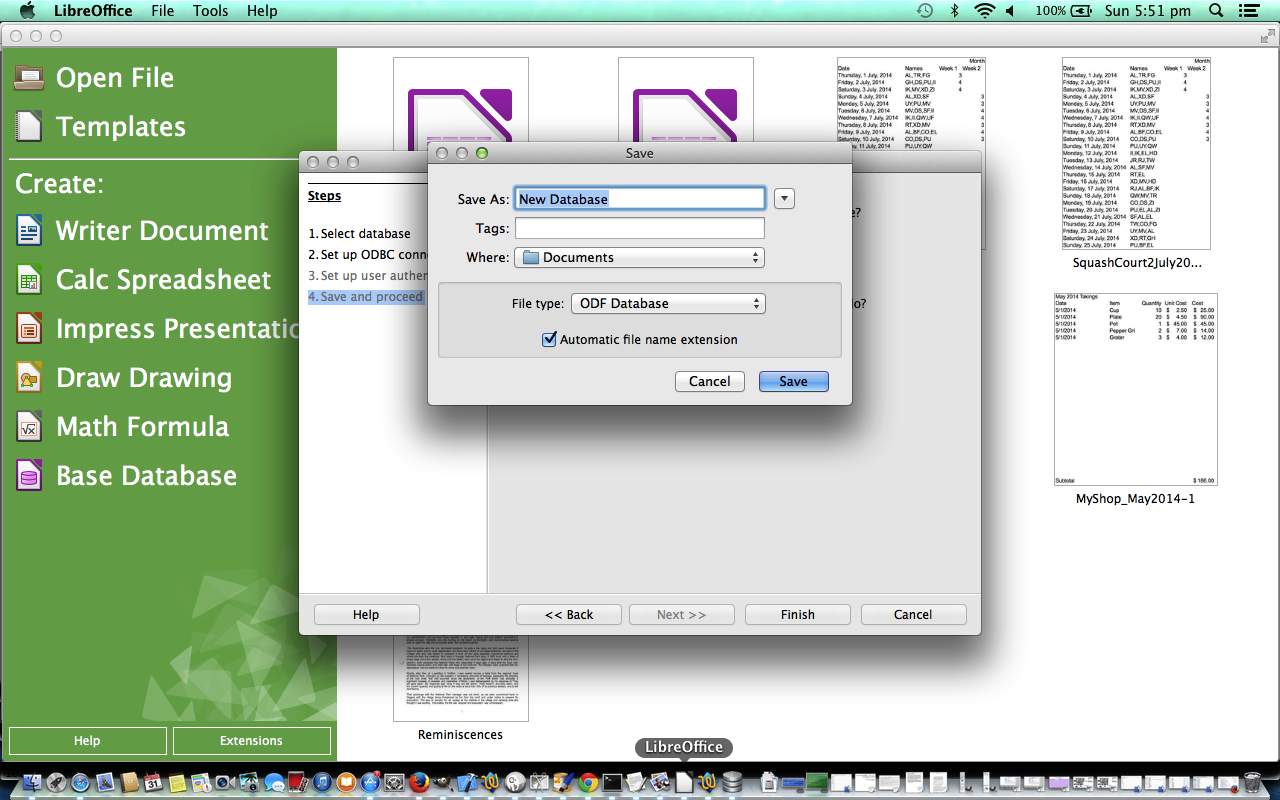Screen dimensions: 1280x800
Task: Click Help button in Database Wizard
Action: coord(366,615)
